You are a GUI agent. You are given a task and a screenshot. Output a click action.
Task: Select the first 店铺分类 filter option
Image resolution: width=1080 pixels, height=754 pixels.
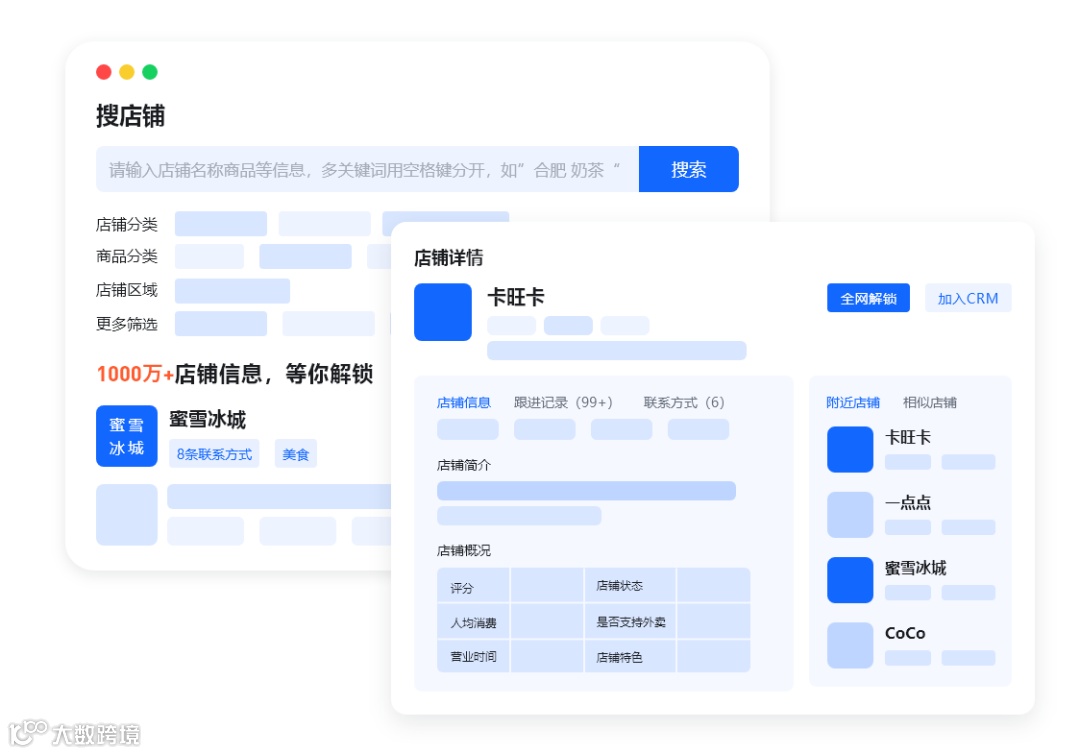[220, 224]
